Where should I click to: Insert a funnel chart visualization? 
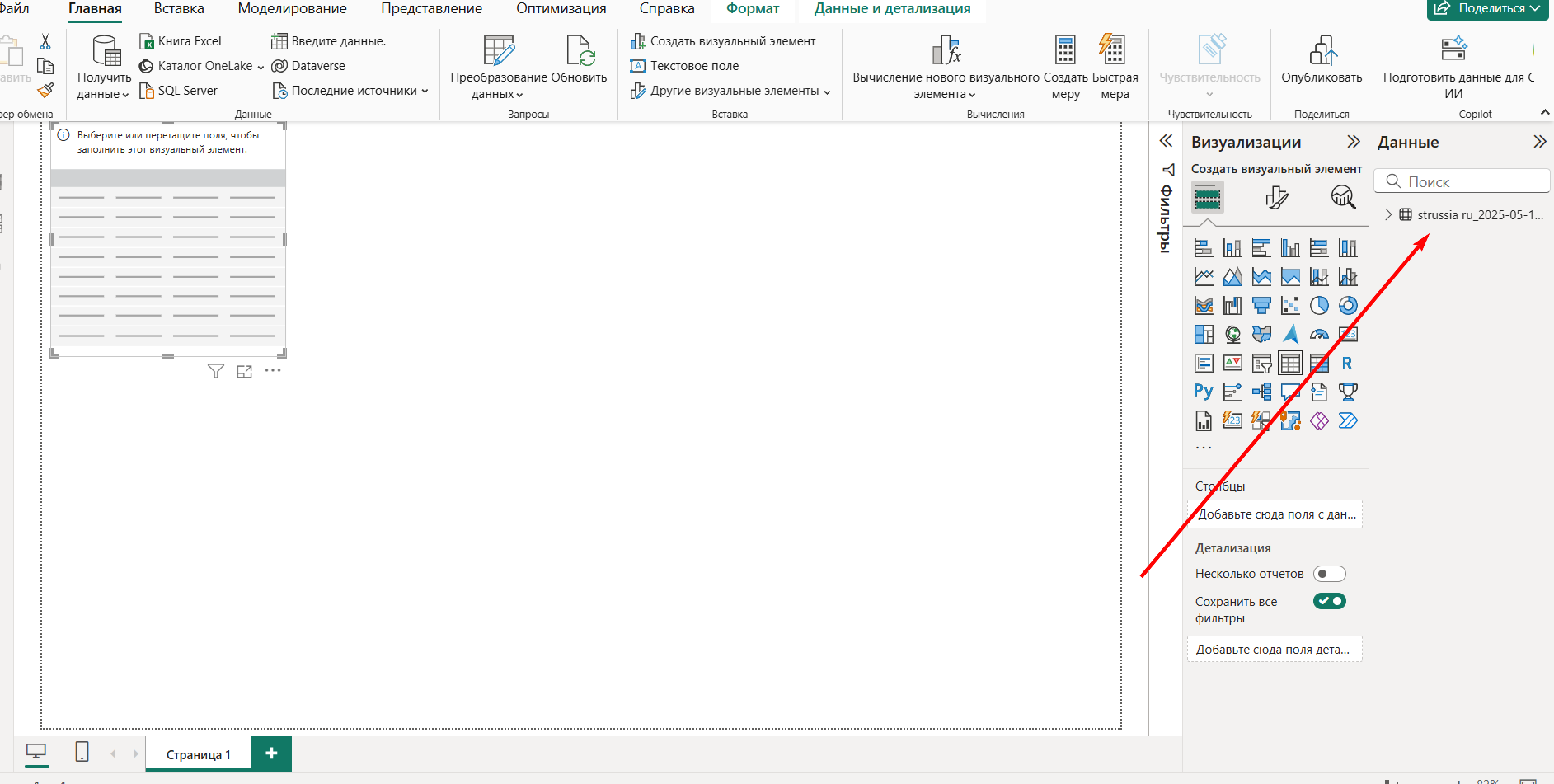[1261, 306]
